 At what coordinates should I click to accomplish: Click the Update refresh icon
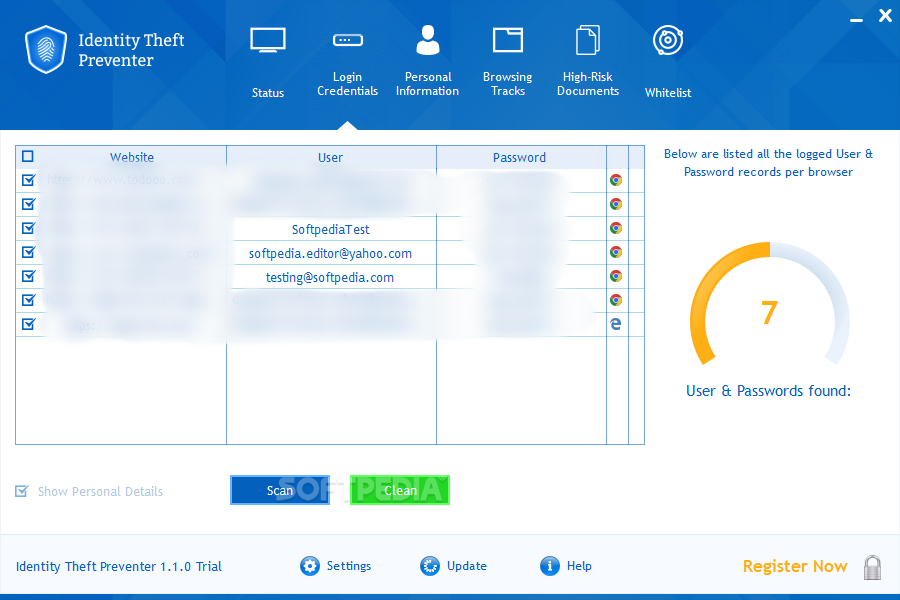(429, 566)
